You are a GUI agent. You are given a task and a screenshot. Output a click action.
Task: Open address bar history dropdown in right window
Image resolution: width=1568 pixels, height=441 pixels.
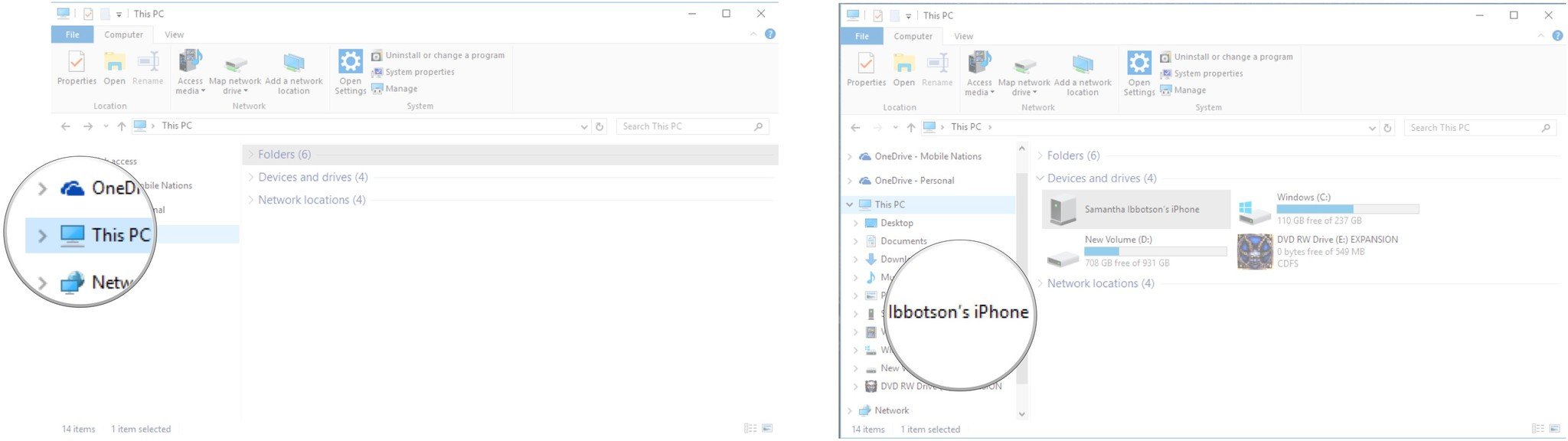[1372, 128]
